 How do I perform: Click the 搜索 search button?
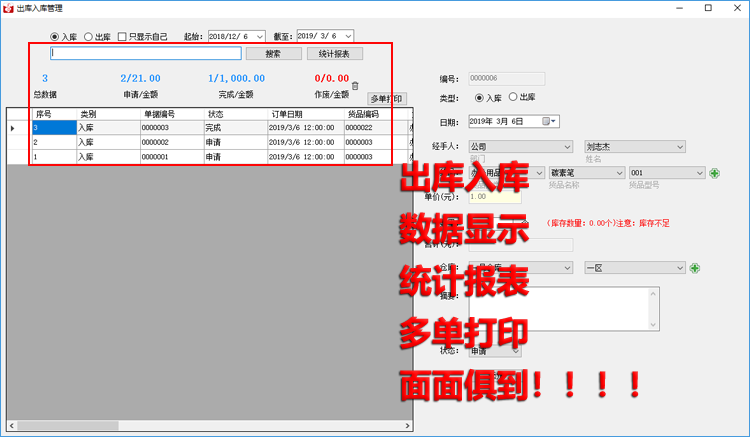click(x=273, y=53)
